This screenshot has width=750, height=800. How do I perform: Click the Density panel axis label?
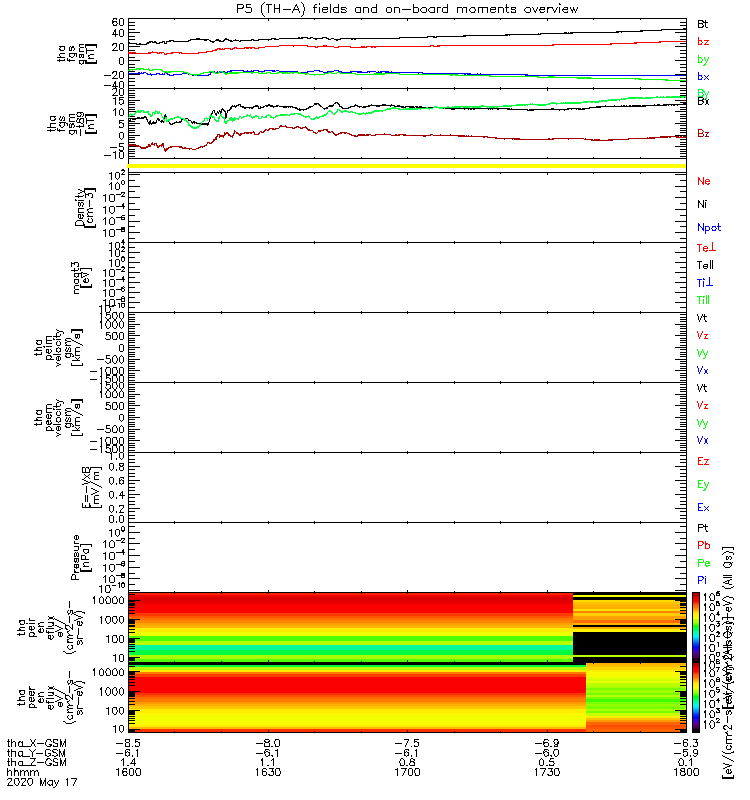click(x=84, y=208)
